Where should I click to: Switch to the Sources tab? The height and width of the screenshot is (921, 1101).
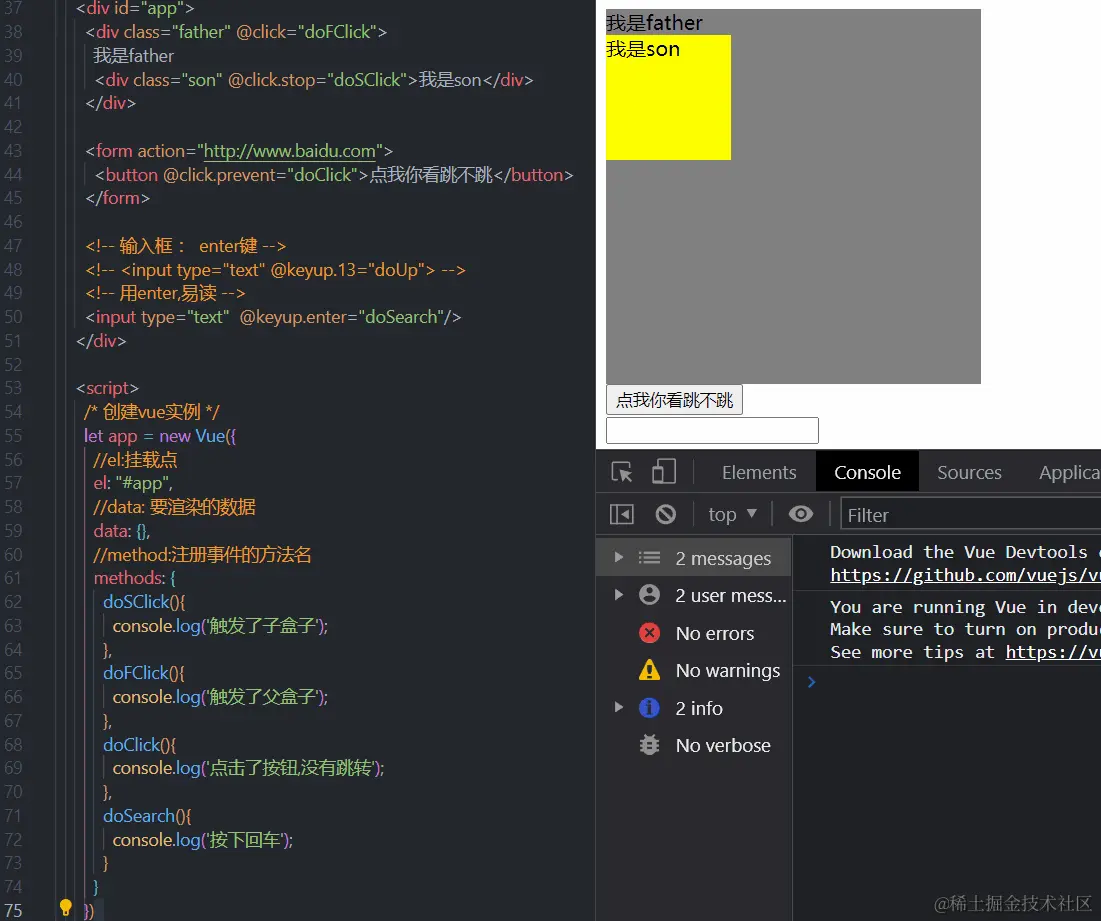[x=969, y=472]
